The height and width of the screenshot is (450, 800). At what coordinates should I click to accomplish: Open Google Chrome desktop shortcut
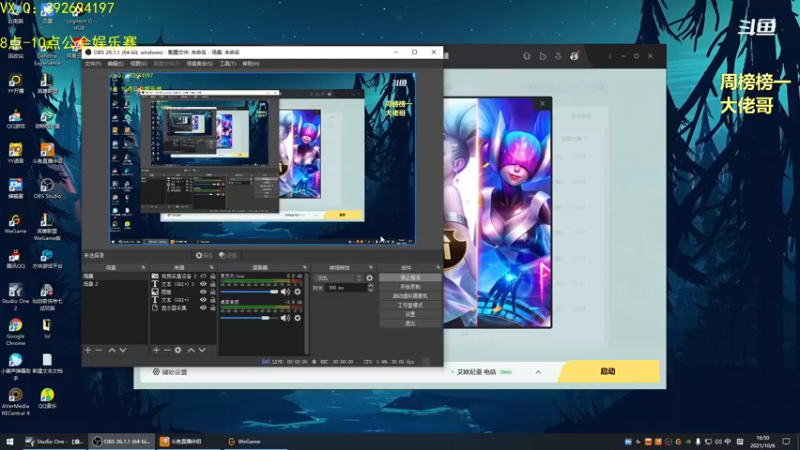[15, 332]
